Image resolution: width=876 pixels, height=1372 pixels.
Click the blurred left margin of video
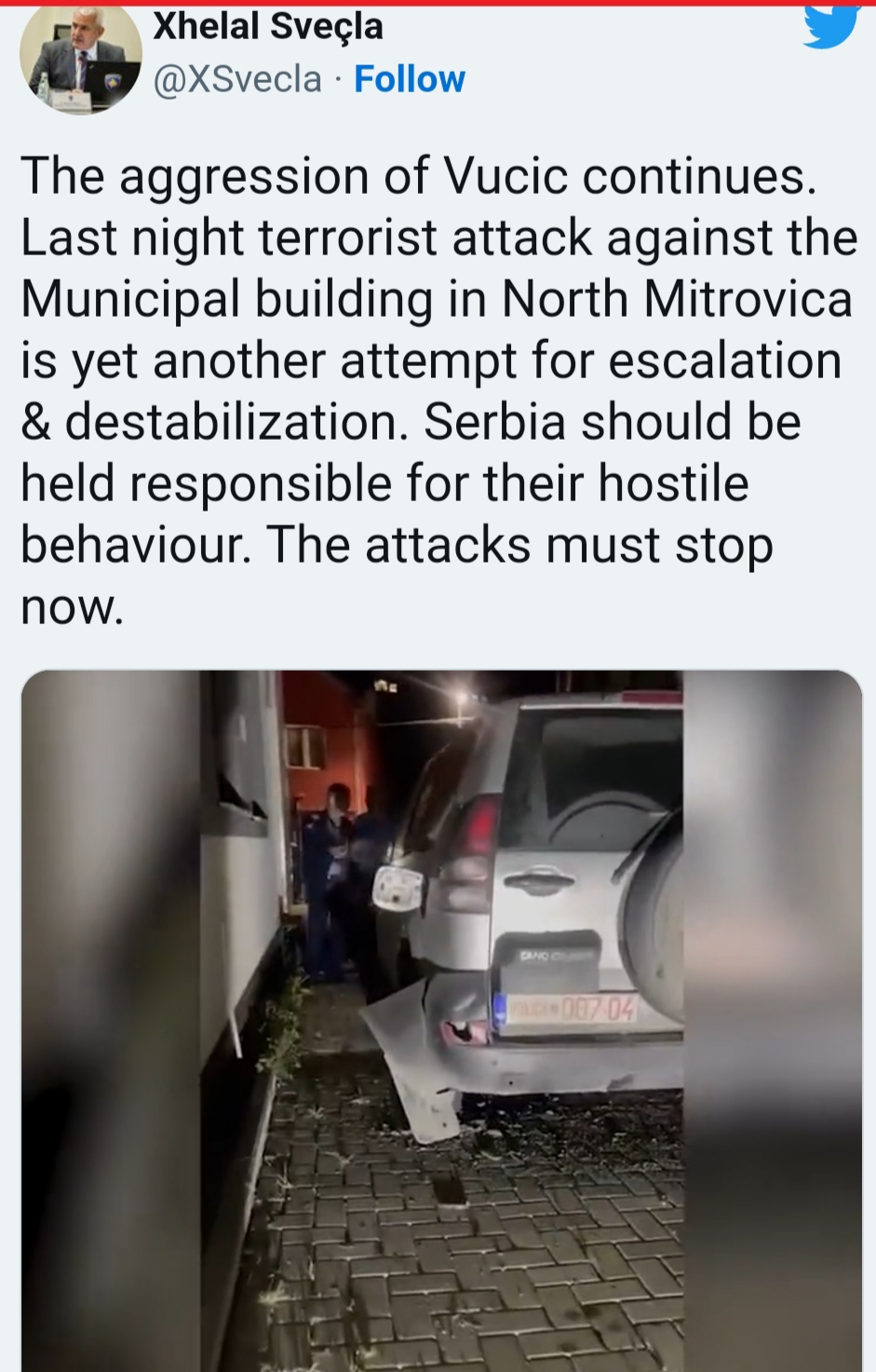(110, 1021)
